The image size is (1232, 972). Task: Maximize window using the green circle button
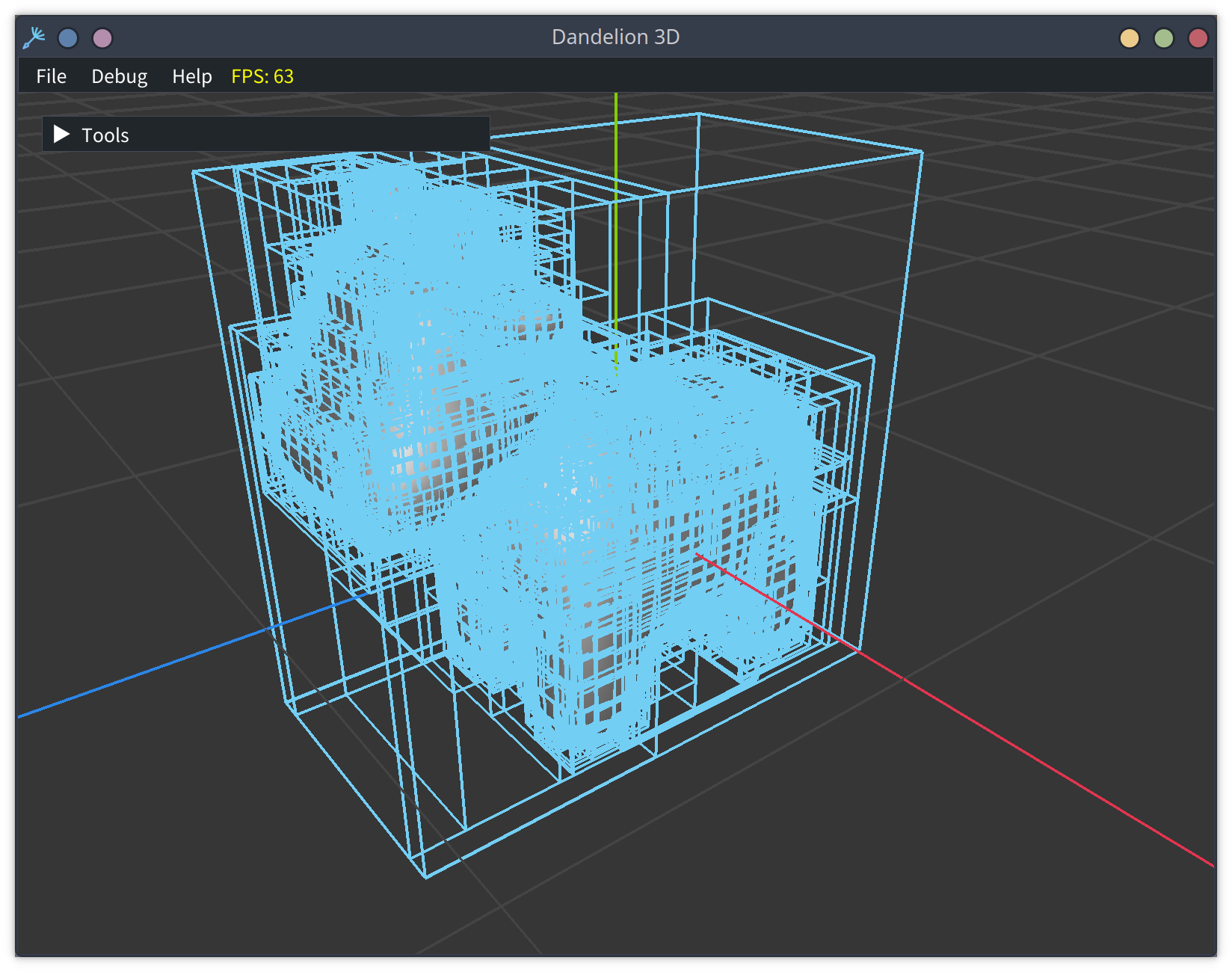click(x=1163, y=38)
